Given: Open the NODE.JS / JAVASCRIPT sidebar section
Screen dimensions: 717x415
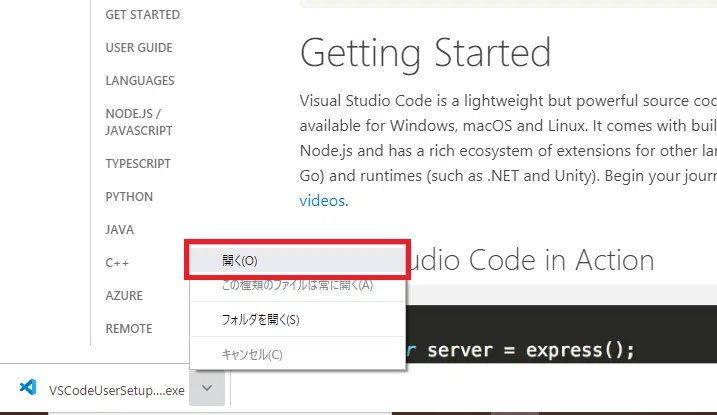Looking at the screenshot, I should coord(139,122).
